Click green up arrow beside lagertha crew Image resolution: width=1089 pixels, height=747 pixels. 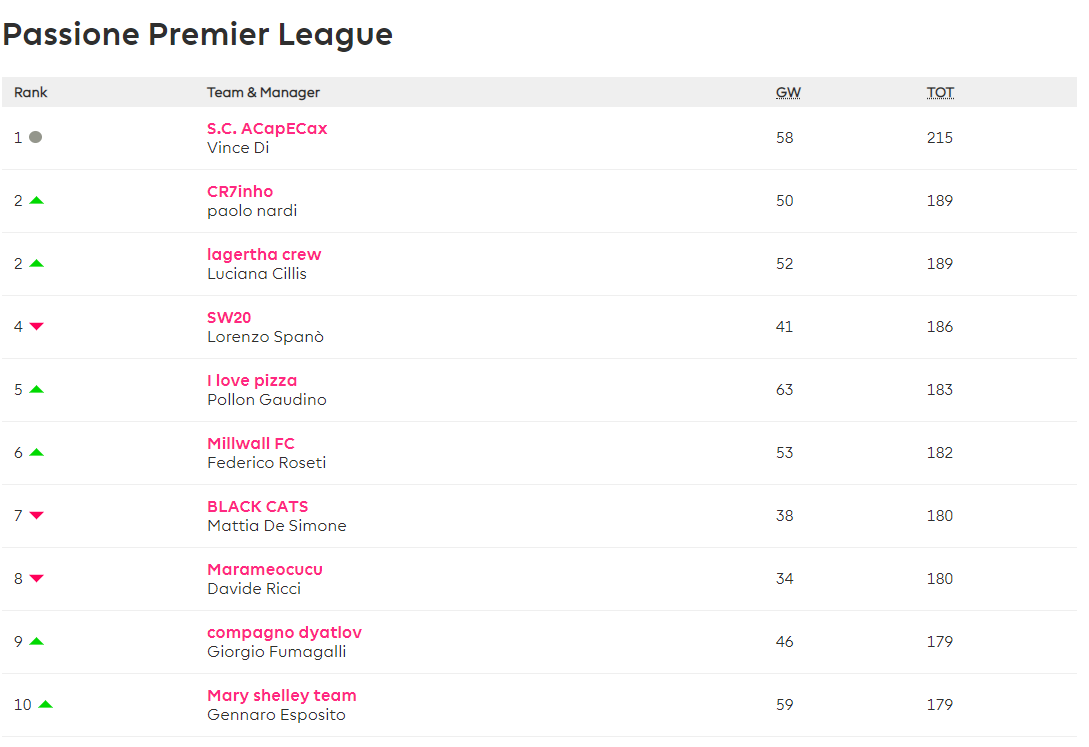37,264
